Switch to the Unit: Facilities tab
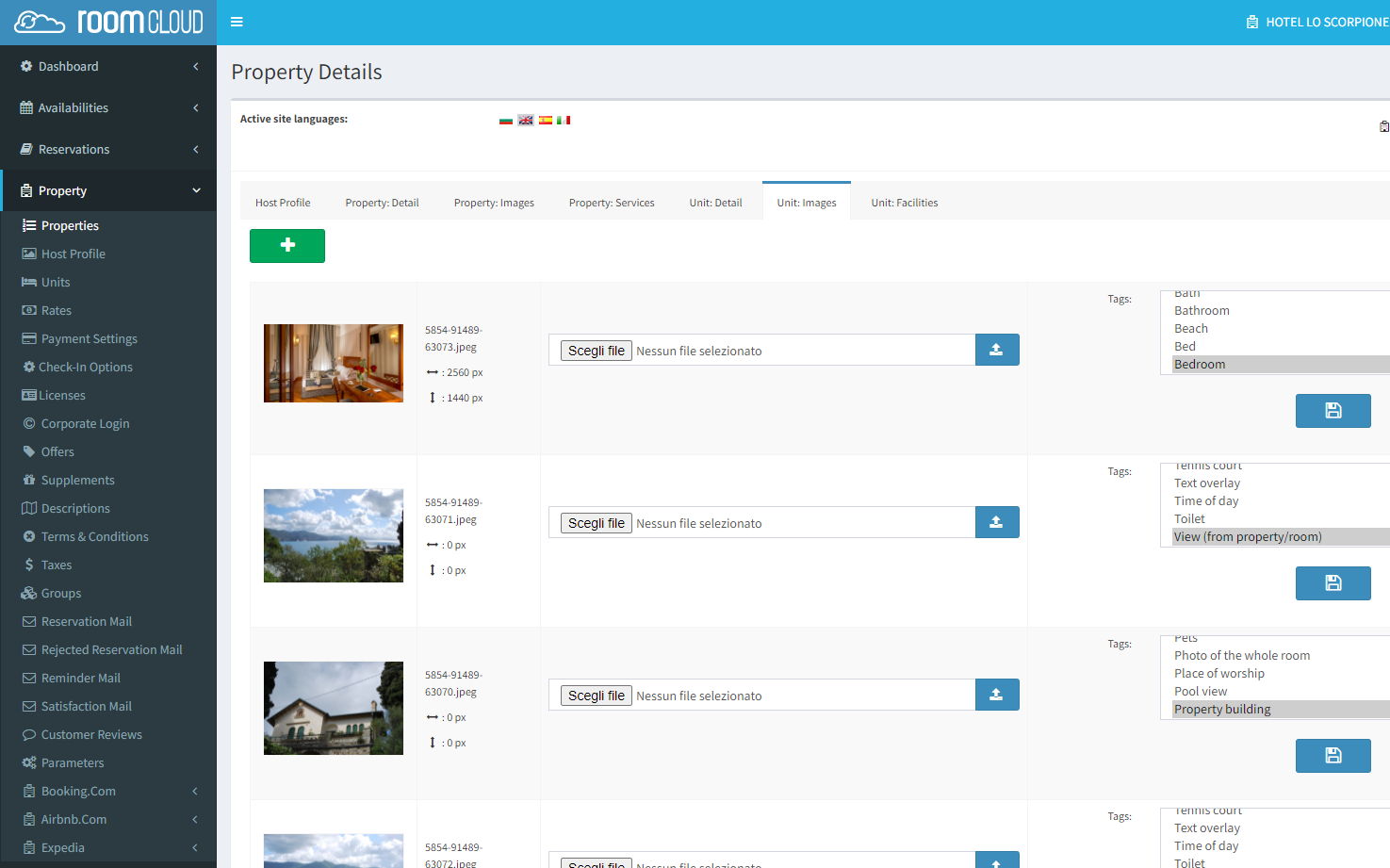 pyautogui.click(x=904, y=203)
